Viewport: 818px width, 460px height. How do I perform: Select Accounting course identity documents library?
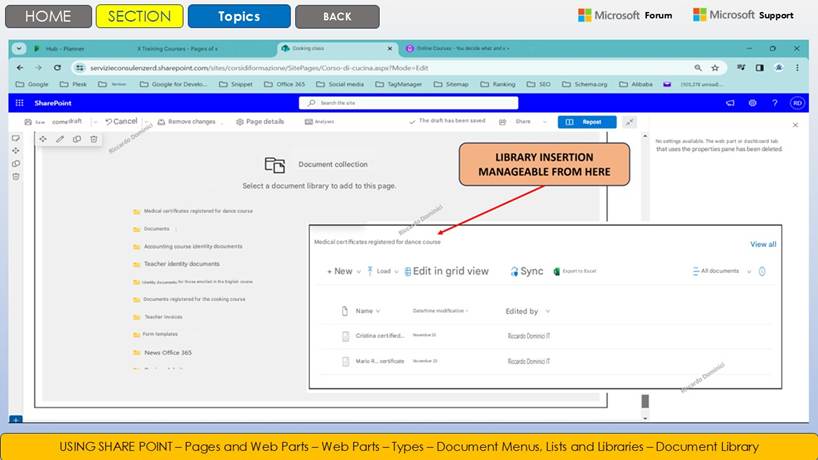(x=188, y=246)
